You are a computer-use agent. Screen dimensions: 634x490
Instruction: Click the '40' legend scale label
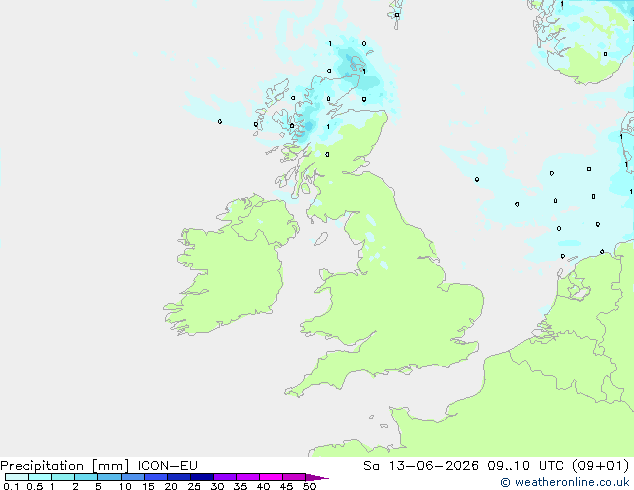263,486
